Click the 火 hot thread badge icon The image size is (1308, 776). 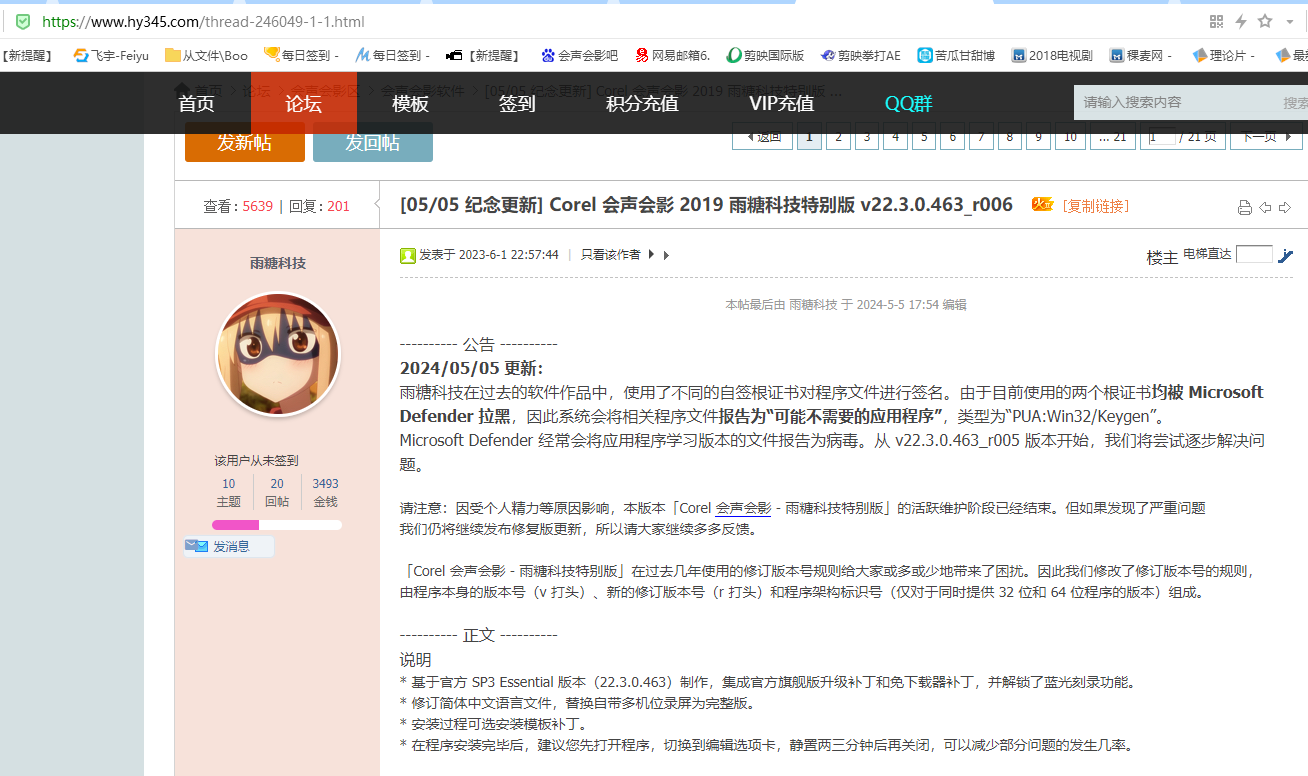coord(1042,204)
